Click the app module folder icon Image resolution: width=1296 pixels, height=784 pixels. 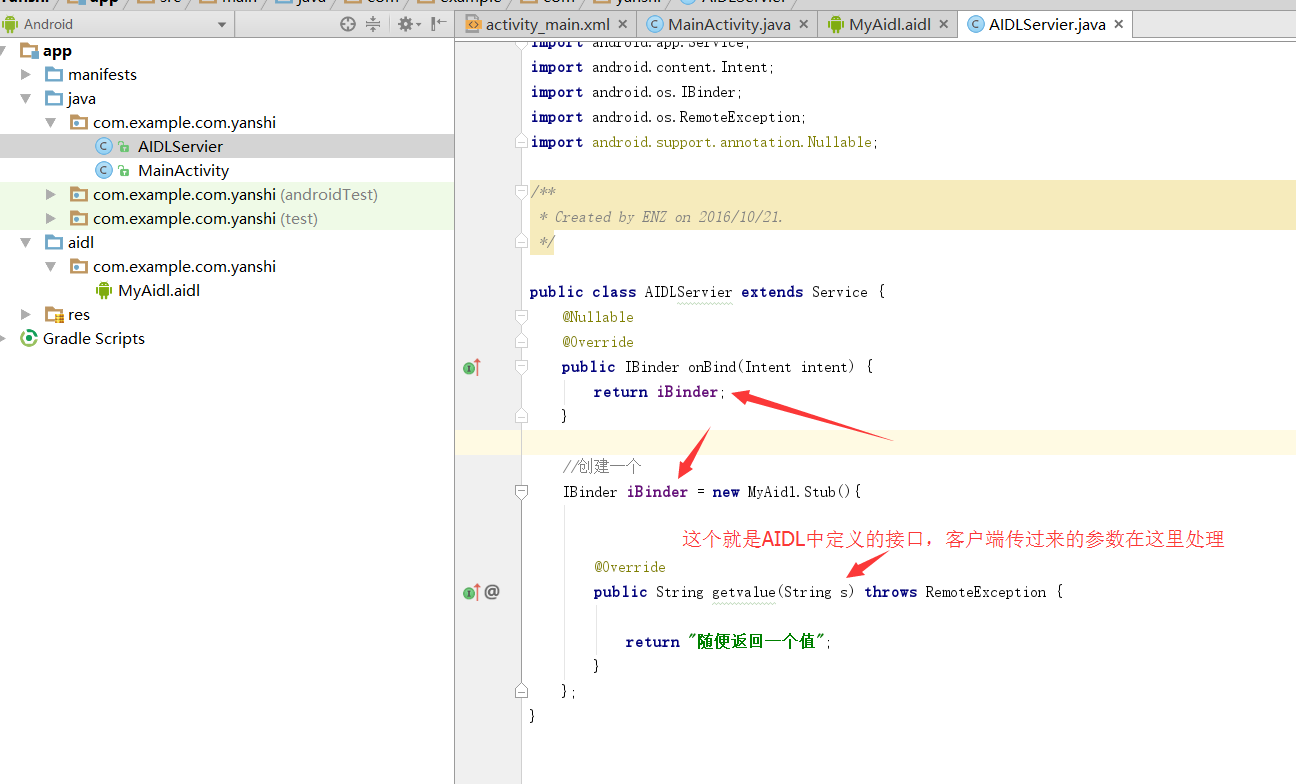(29, 50)
